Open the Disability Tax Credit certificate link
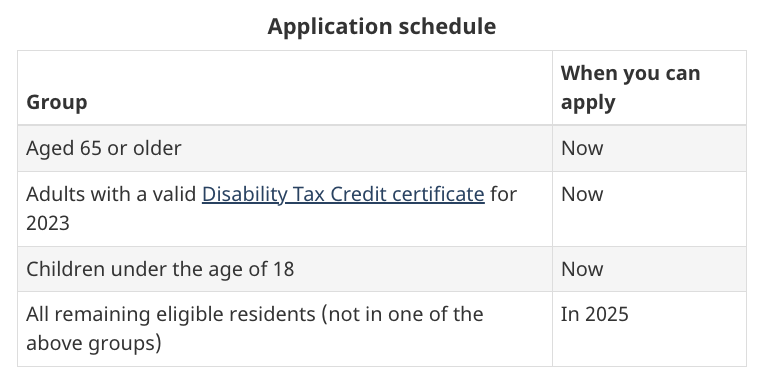This screenshot has width=772, height=386. [x=343, y=194]
